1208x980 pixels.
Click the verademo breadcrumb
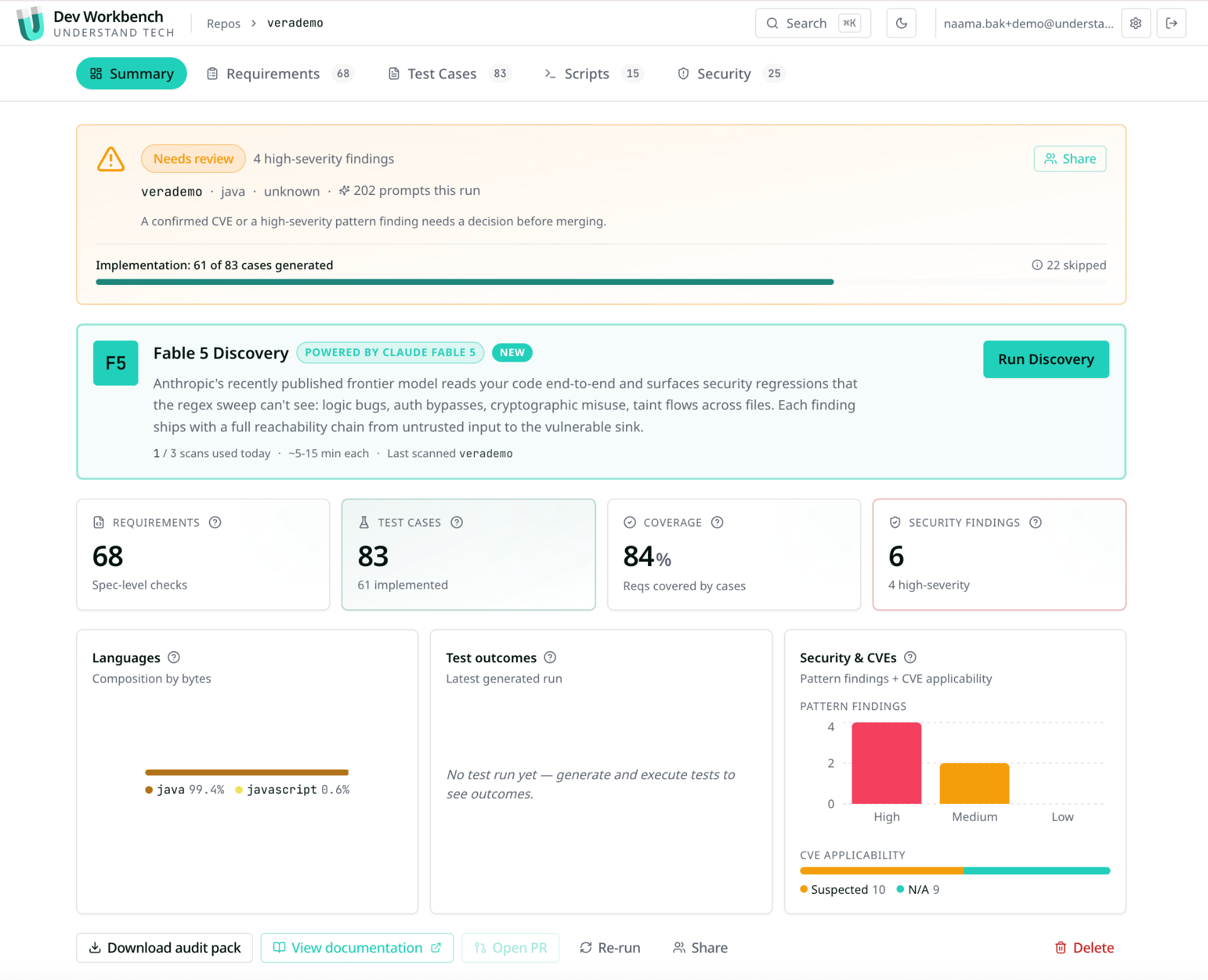pos(295,23)
